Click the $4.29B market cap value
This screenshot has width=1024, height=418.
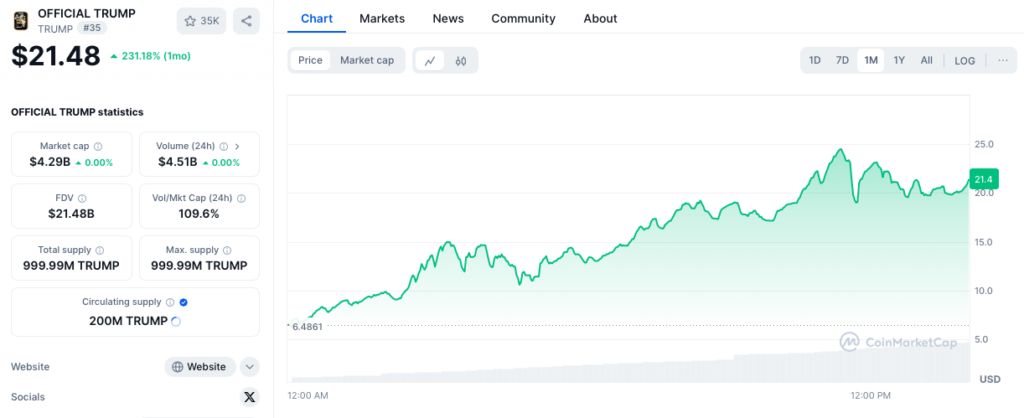click(x=50, y=162)
